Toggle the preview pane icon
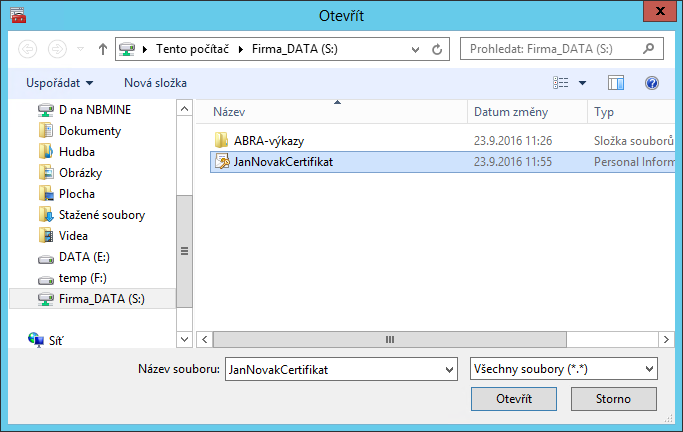Viewport: 683px width, 432px height. pyautogui.click(x=616, y=83)
